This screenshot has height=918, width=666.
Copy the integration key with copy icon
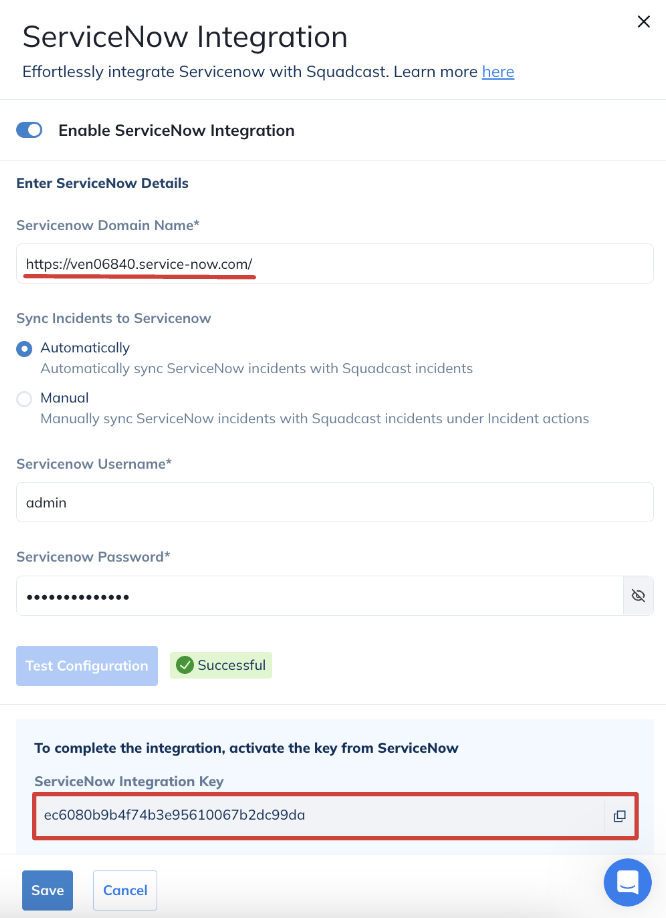[x=620, y=816]
